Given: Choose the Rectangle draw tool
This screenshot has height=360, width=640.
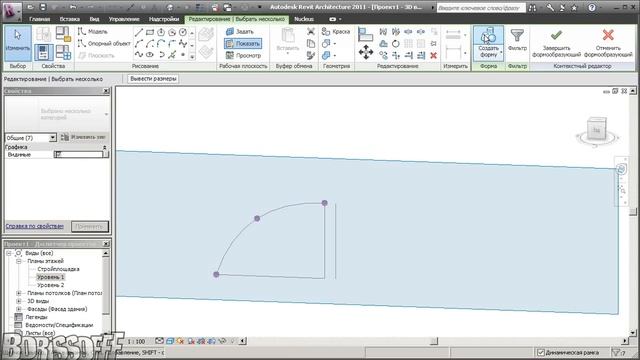Looking at the screenshot, I should (x=150, y=32).
